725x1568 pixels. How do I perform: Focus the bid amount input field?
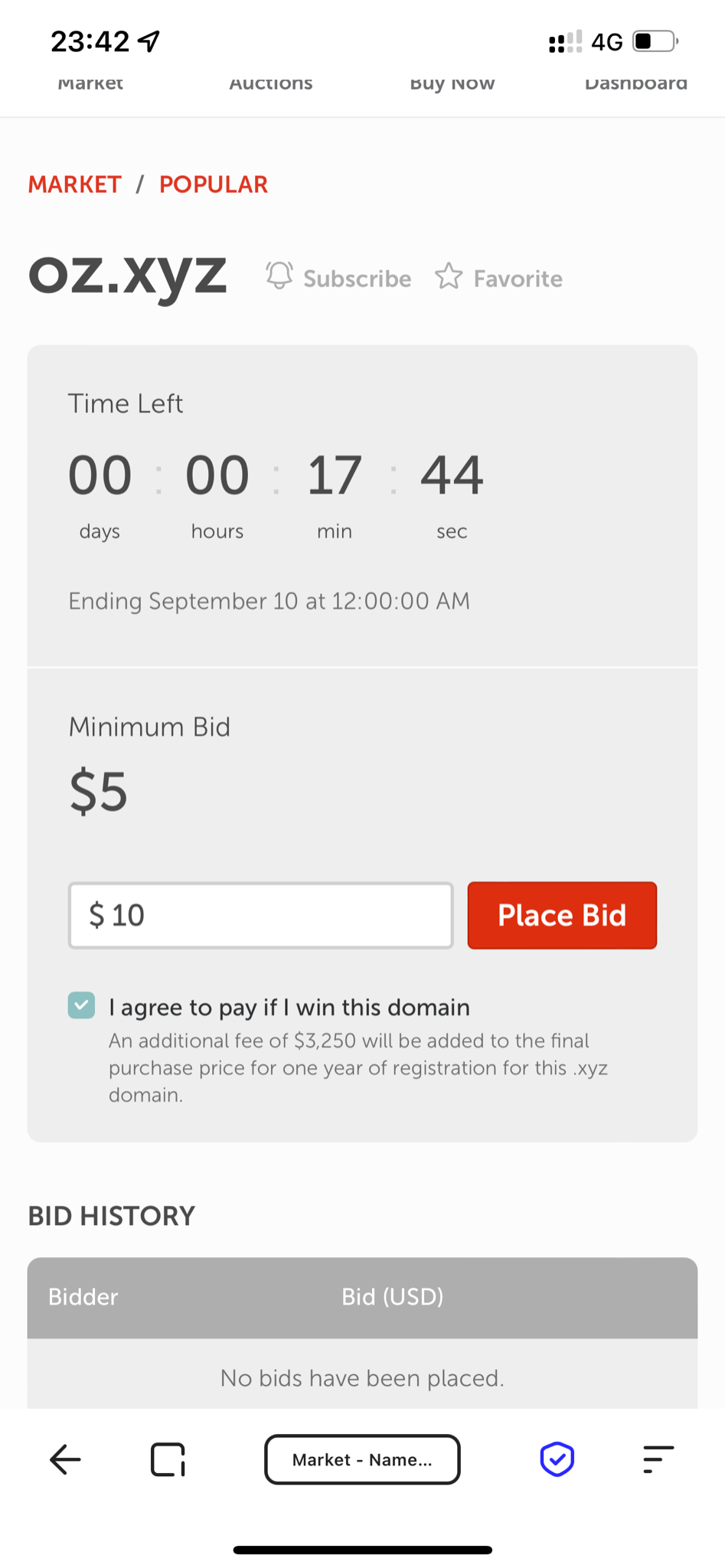click(x=261, y=915)
